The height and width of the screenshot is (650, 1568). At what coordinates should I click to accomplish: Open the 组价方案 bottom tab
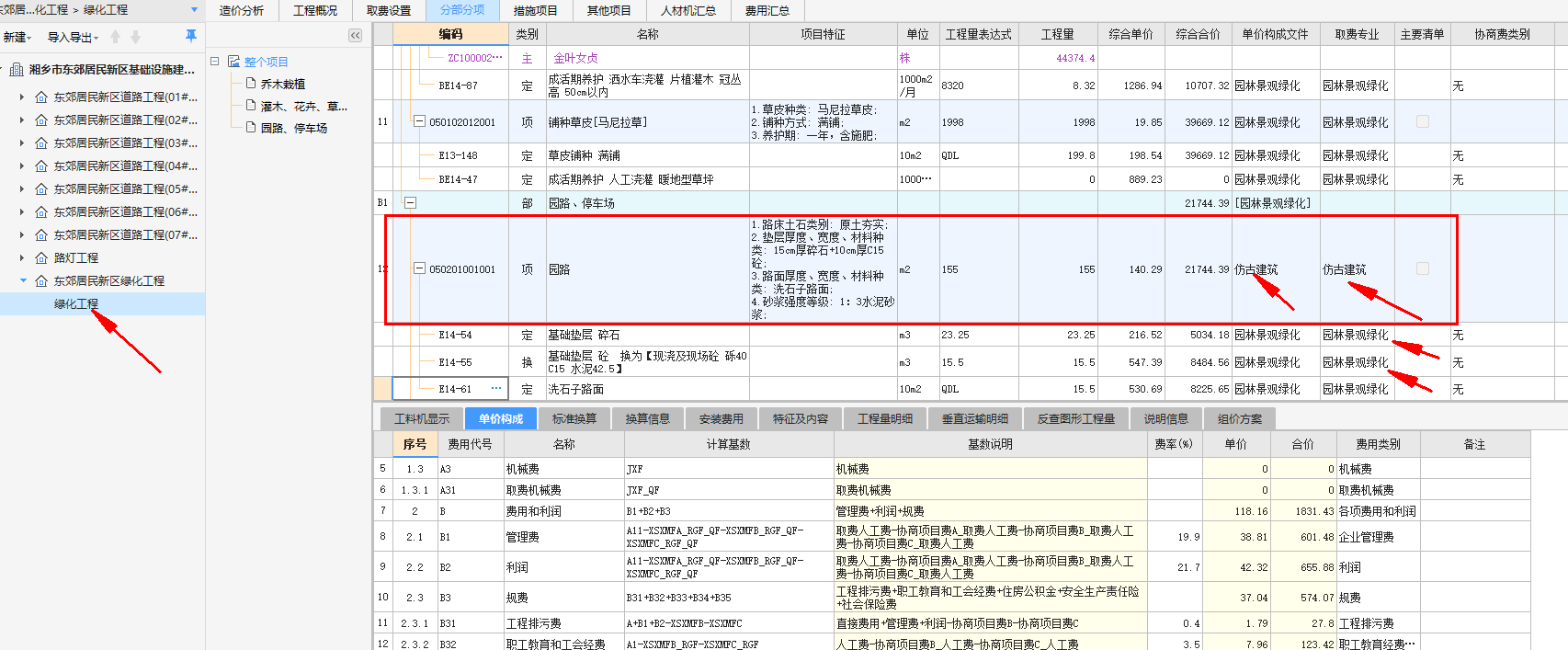1240,418
